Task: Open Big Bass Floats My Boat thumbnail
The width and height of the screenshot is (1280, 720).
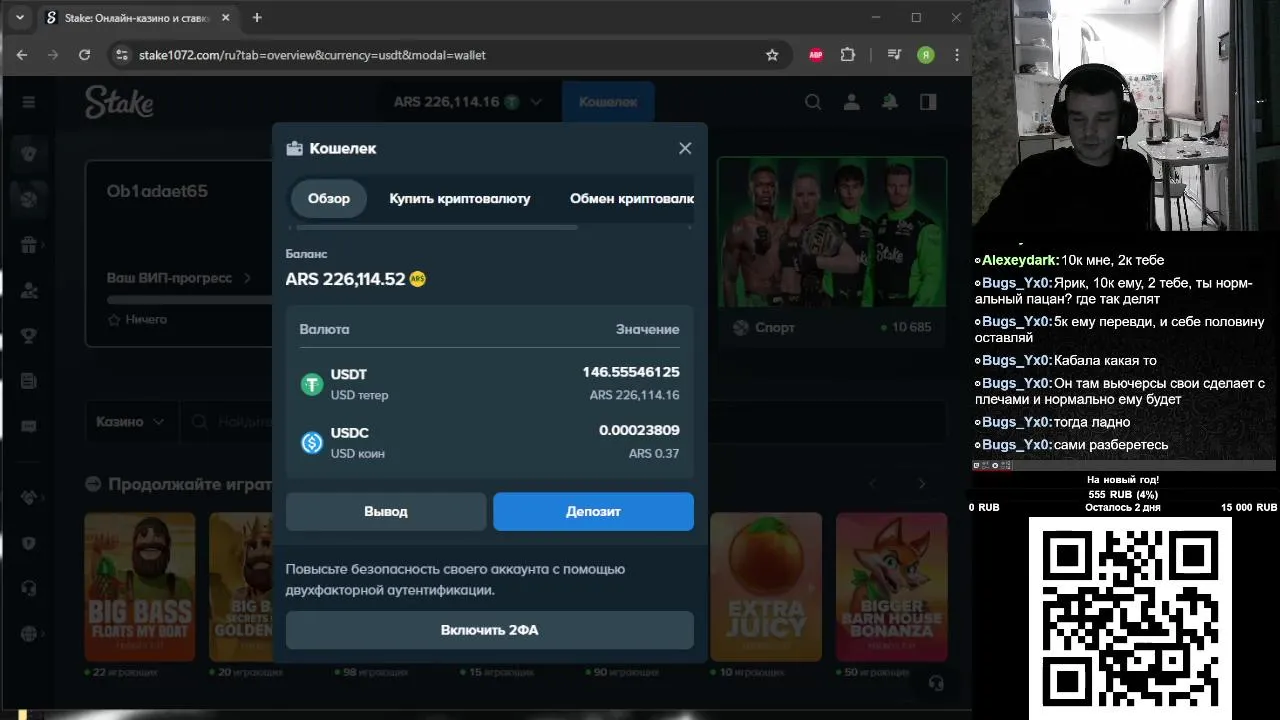Action: 139,587
